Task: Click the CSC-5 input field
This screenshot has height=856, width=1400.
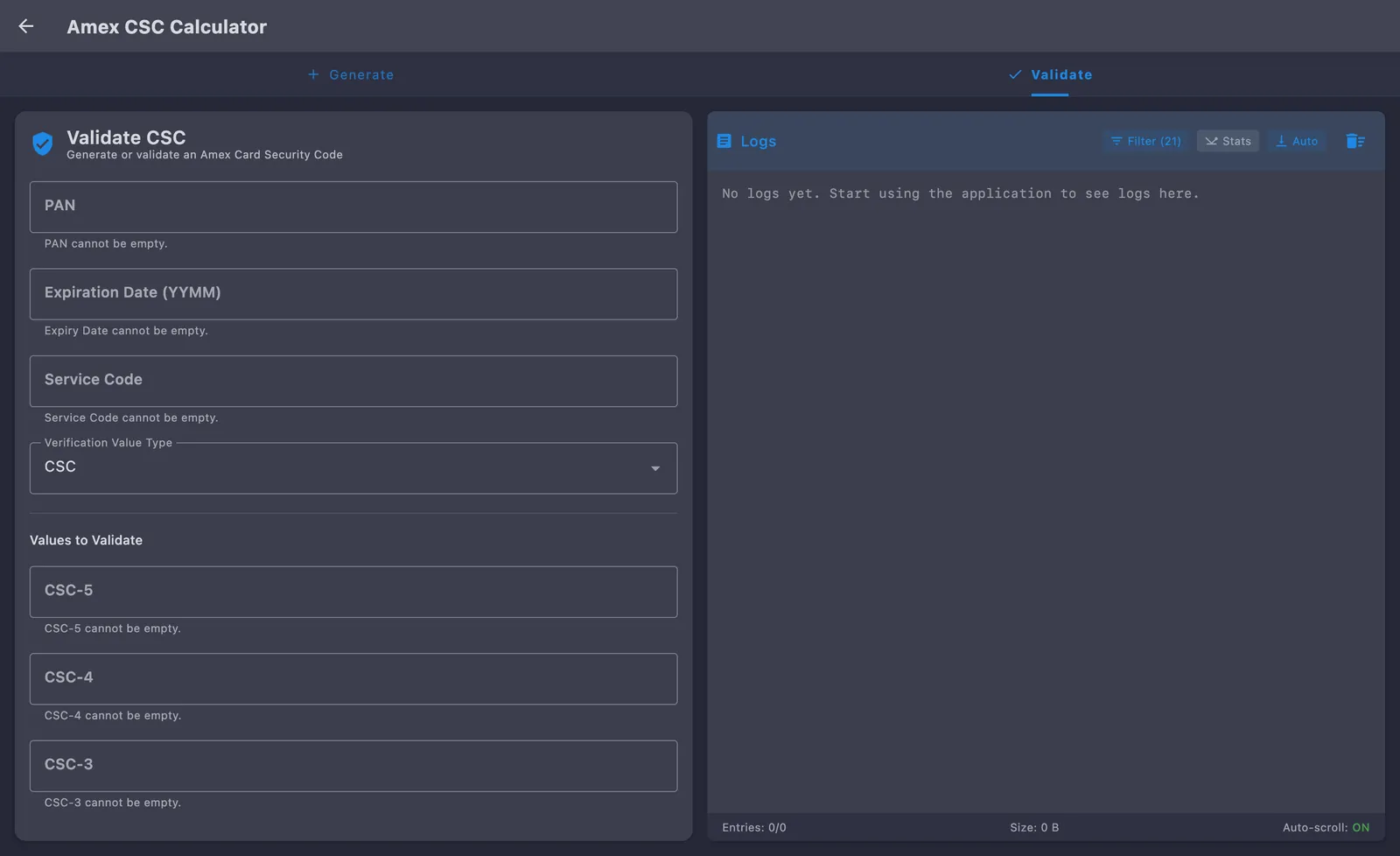Action: pos(353,592)
